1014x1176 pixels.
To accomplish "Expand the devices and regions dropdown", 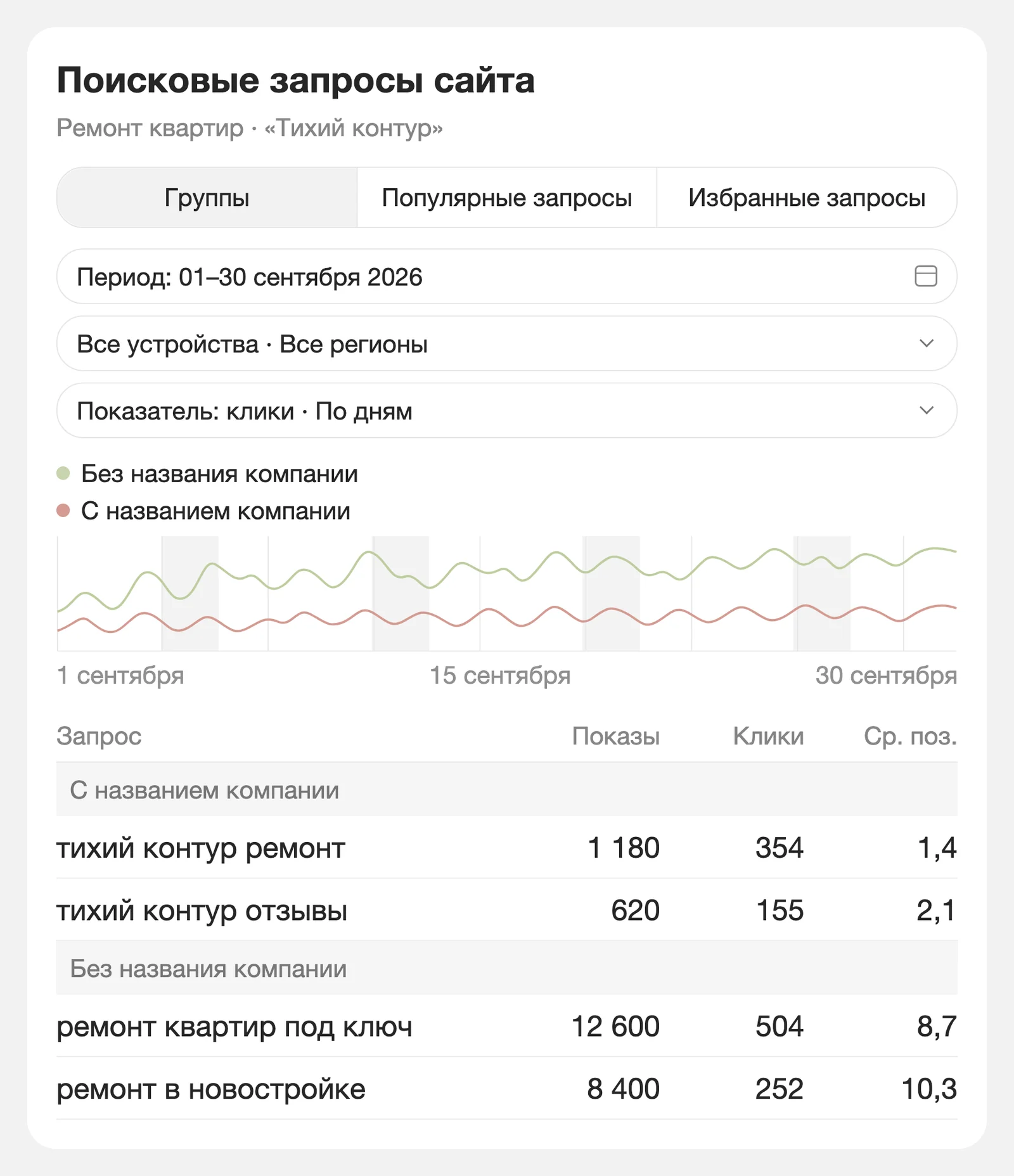I will click(x=507, y=343).
